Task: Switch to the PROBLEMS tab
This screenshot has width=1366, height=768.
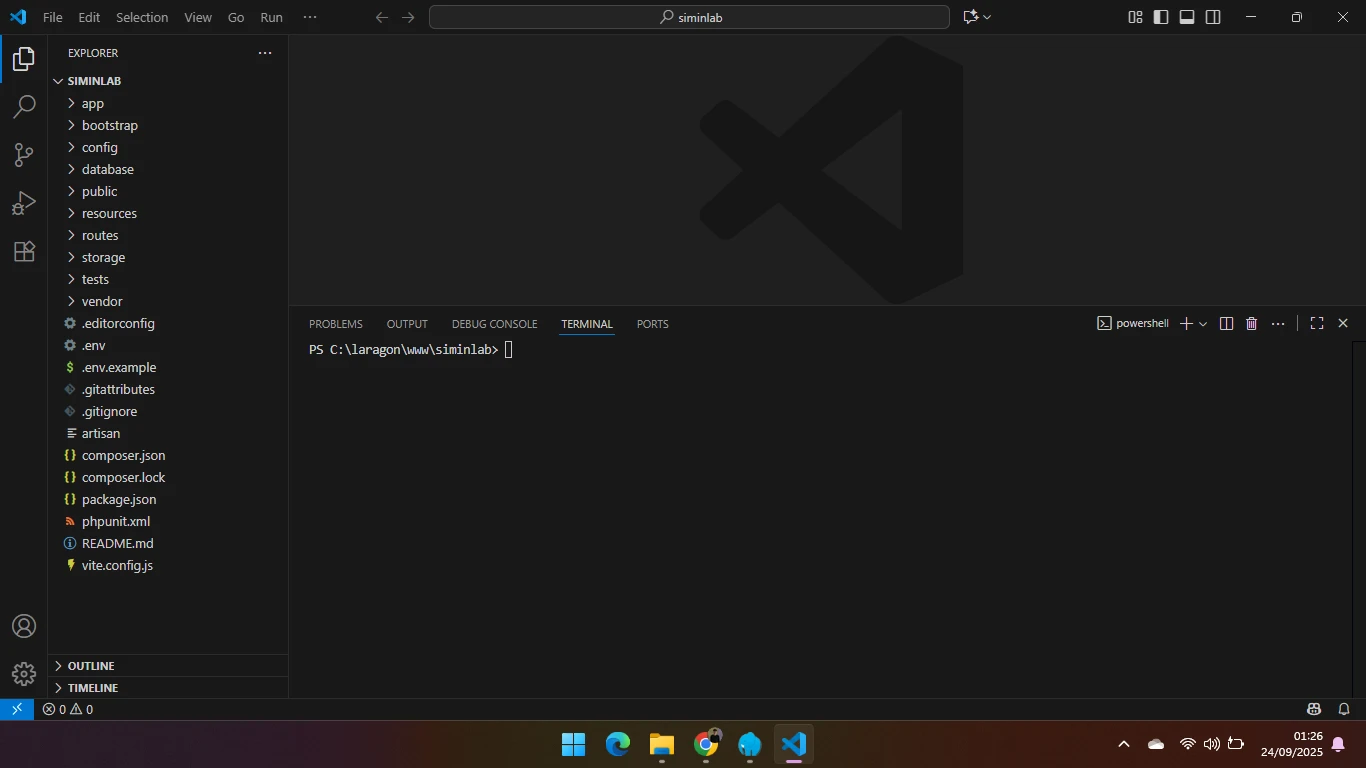Action: [335, 324]
